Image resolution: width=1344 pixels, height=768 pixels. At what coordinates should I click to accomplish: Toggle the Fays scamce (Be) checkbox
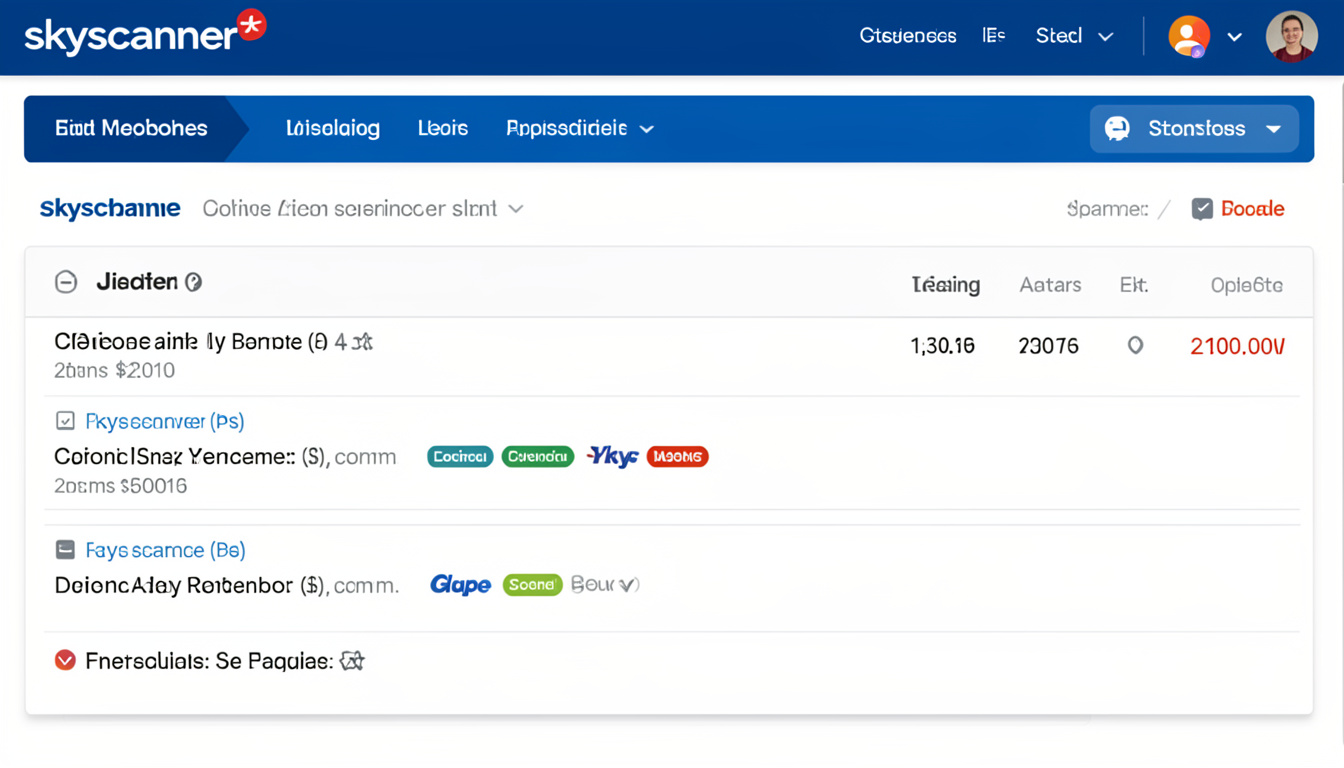[65, 550]
